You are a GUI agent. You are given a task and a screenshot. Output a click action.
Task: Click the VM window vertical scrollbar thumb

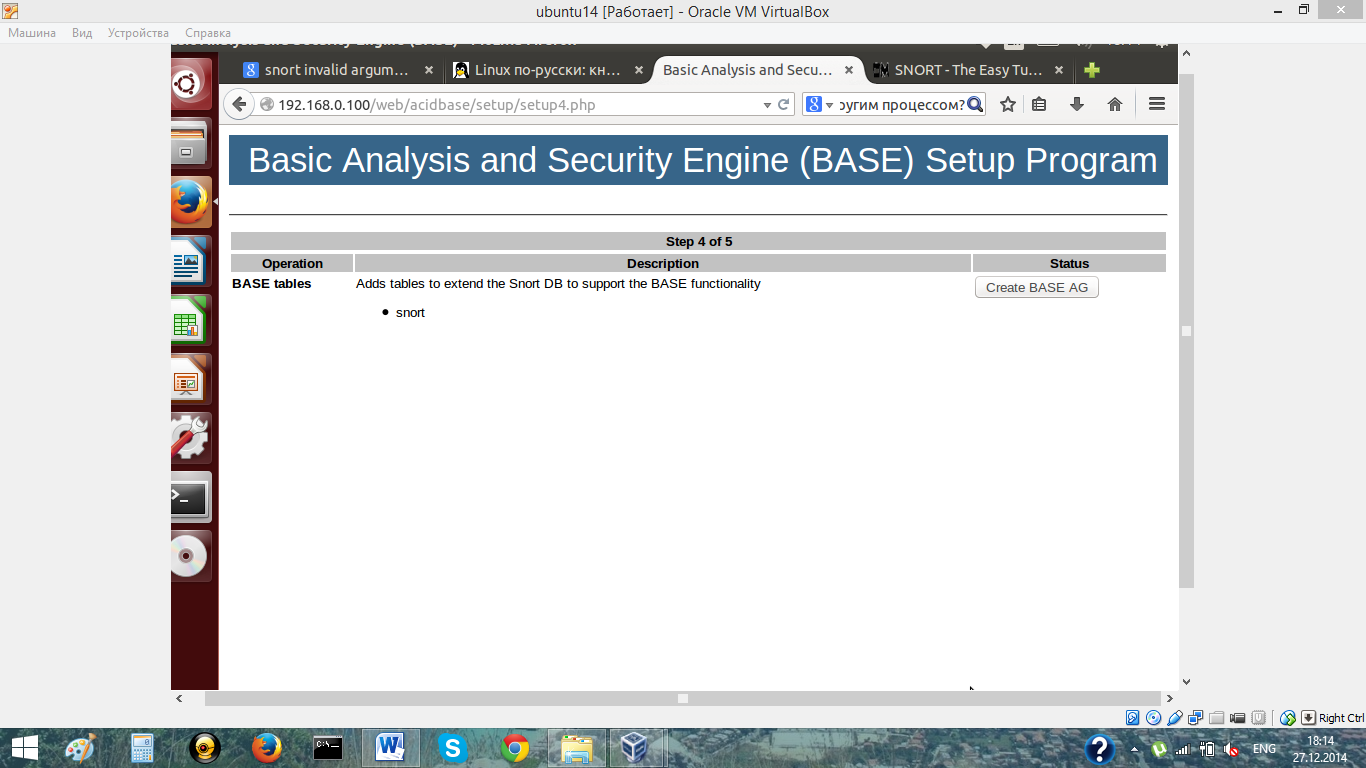click(x=1187, y=330)
